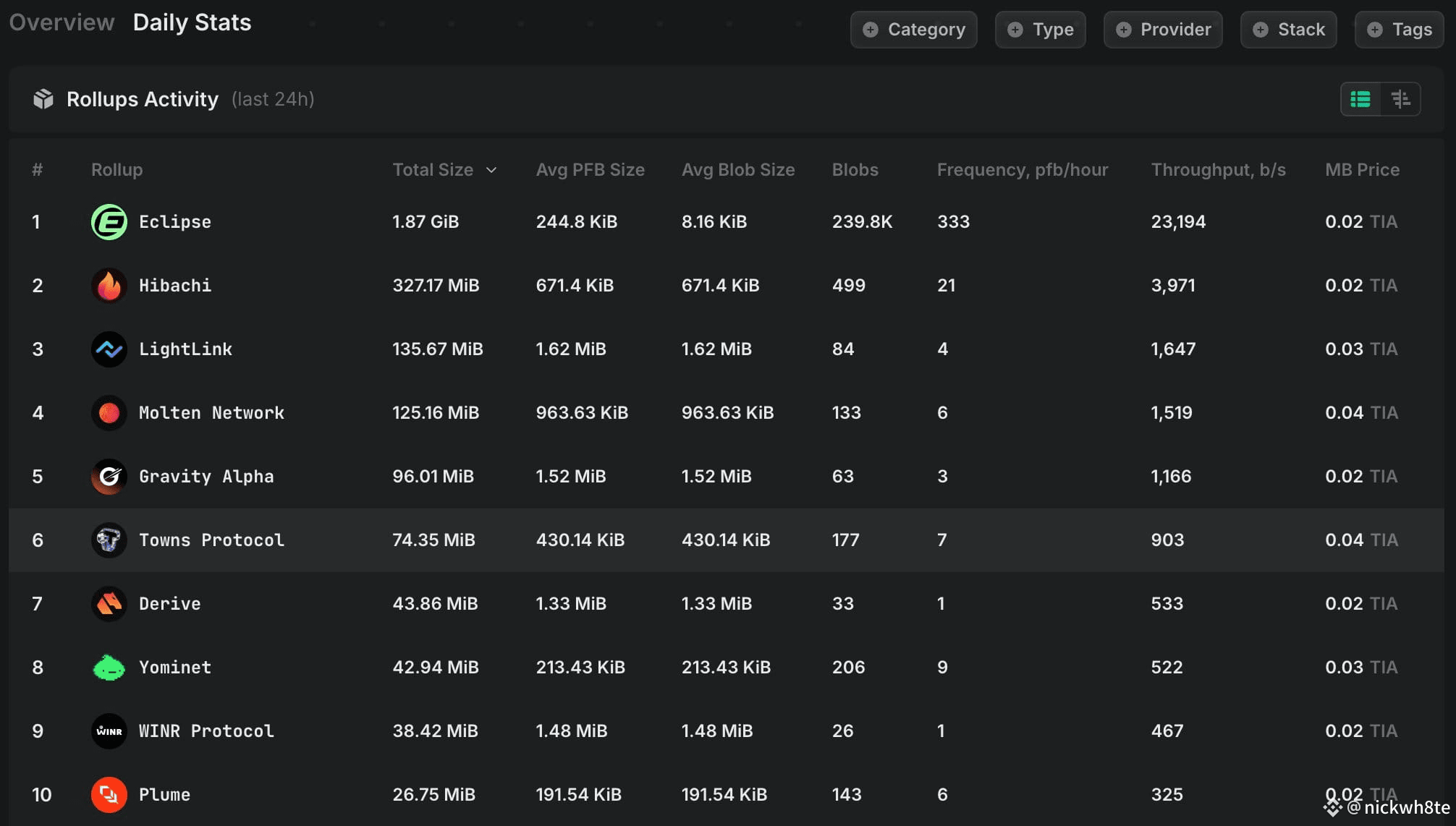Click the Hibachi flame logo

coord(109,286)
